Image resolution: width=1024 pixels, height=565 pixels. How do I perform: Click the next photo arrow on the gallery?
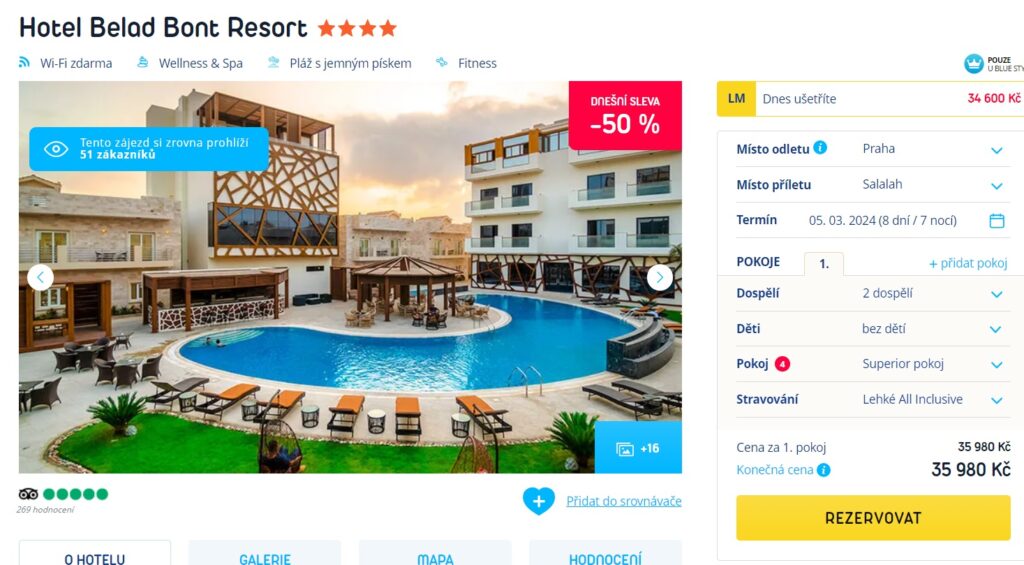coord(660,278)
